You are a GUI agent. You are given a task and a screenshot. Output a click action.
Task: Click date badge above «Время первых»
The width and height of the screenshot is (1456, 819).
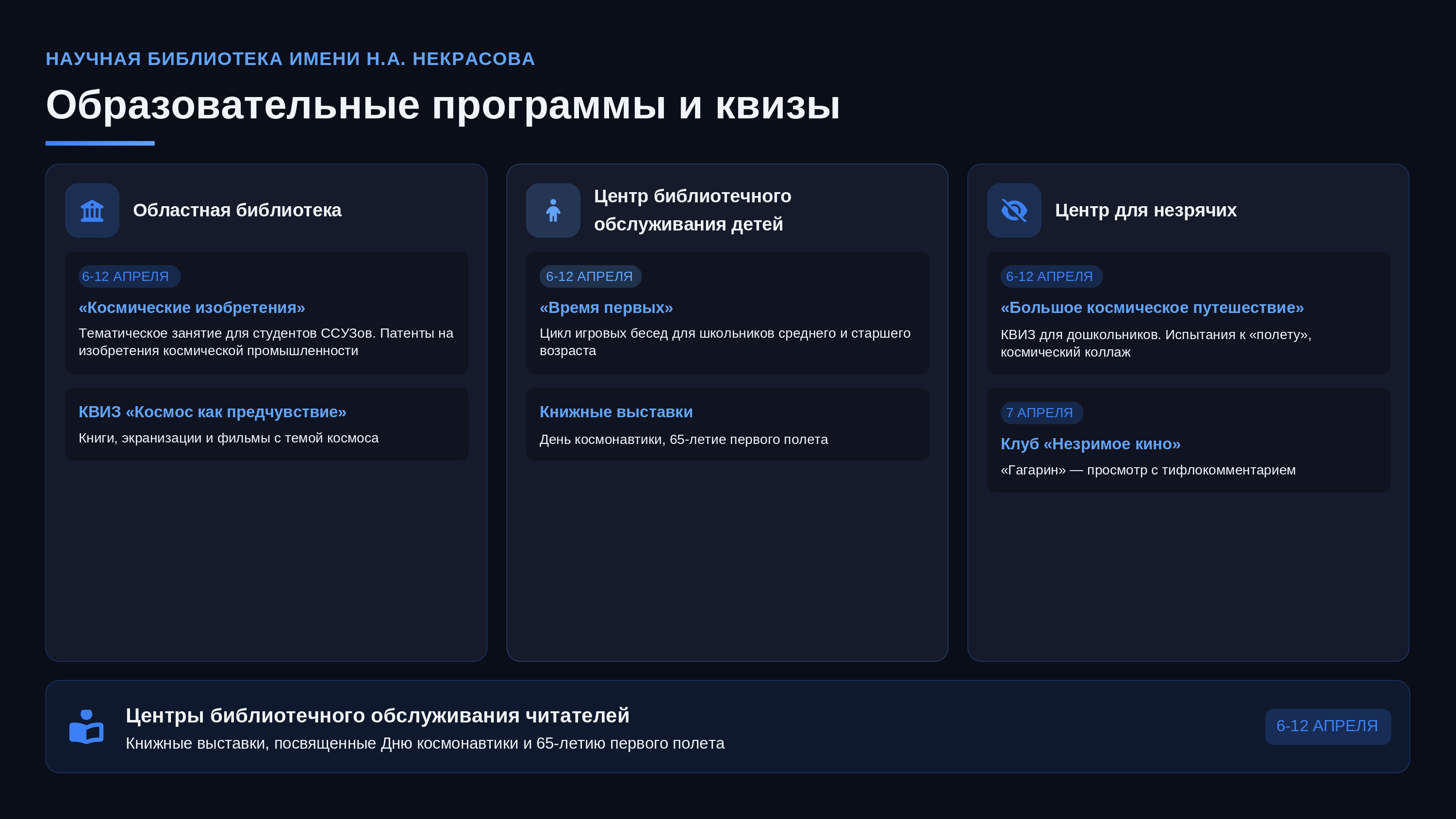pos(590,277)
